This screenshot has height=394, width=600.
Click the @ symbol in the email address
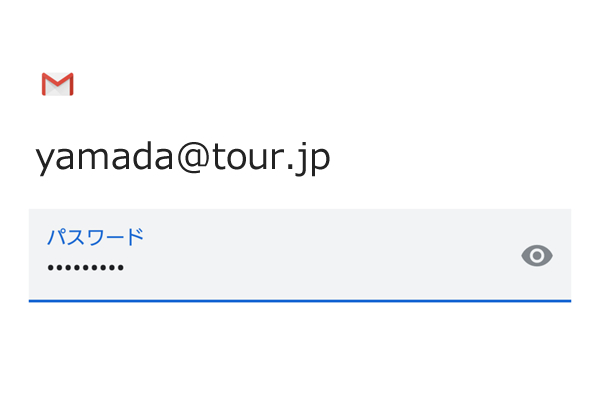[192, 158]
